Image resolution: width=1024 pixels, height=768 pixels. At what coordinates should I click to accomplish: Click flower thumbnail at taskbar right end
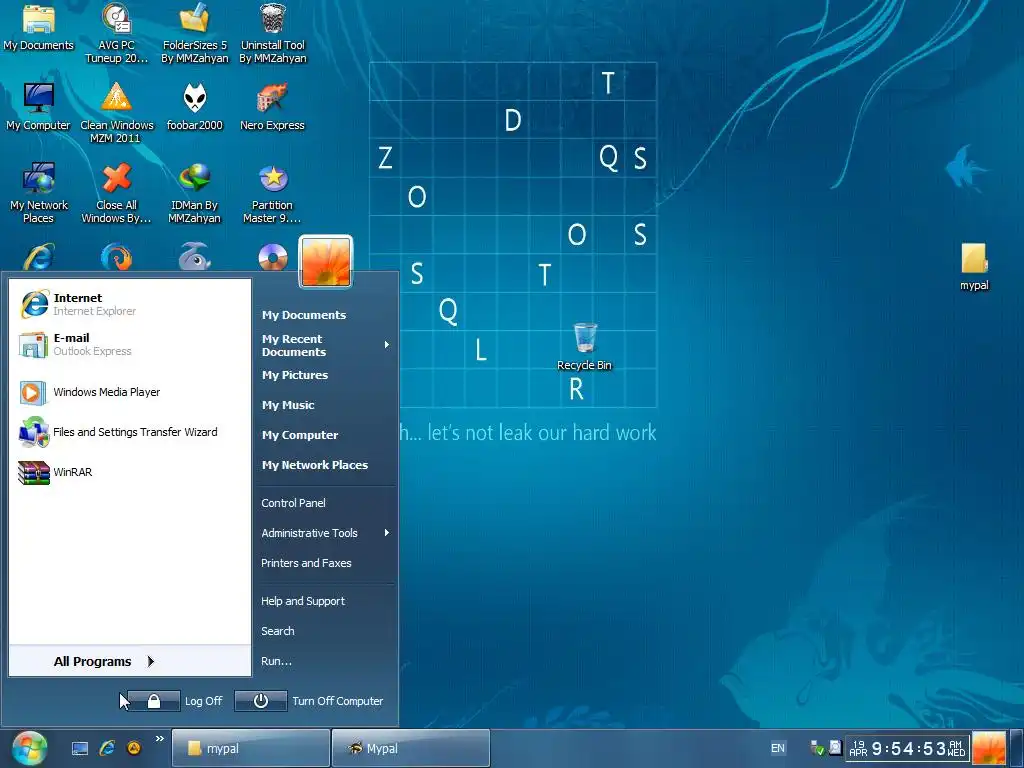click(989, 748)
